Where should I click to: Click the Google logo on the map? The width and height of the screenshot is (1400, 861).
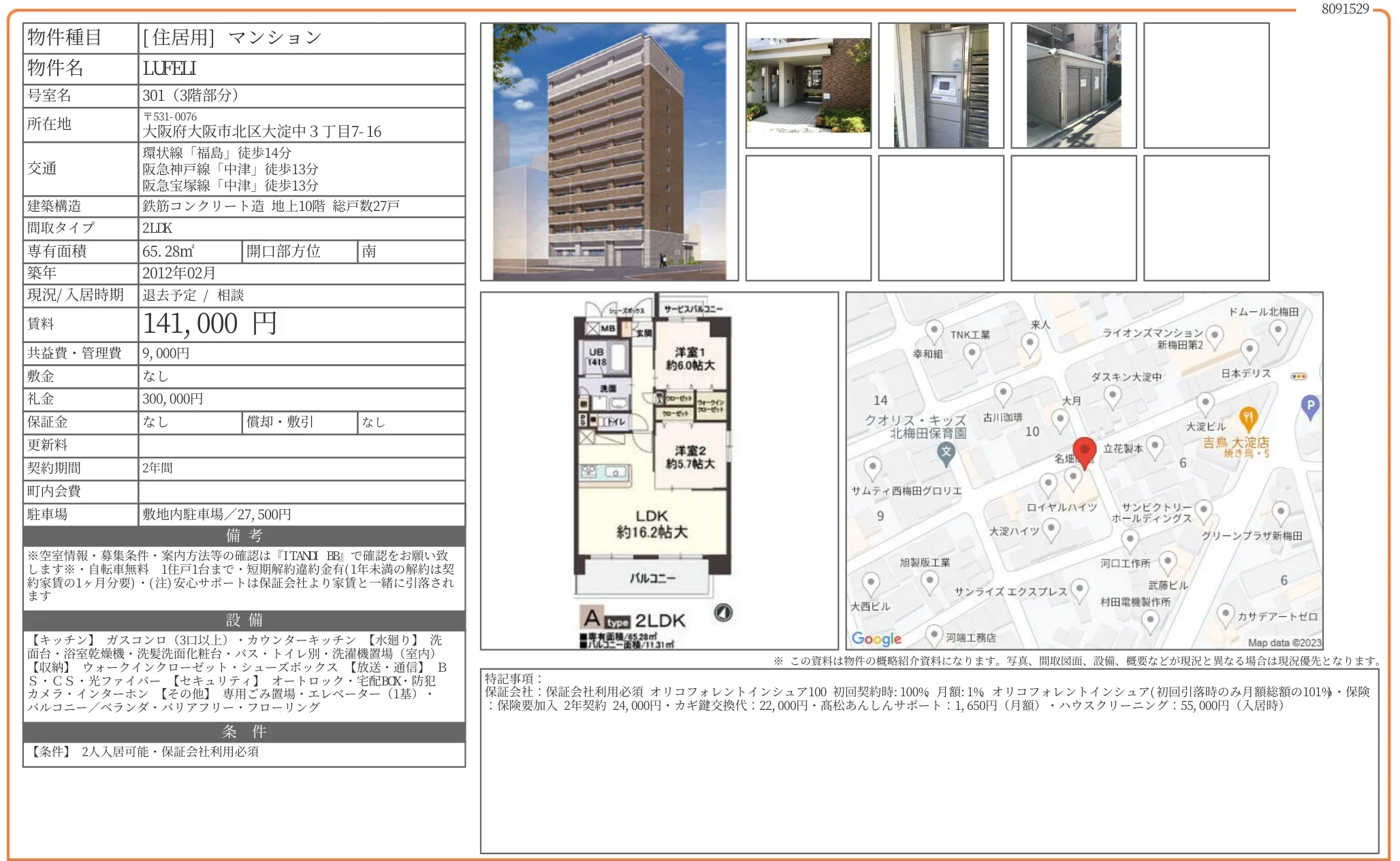coord(876,638)
